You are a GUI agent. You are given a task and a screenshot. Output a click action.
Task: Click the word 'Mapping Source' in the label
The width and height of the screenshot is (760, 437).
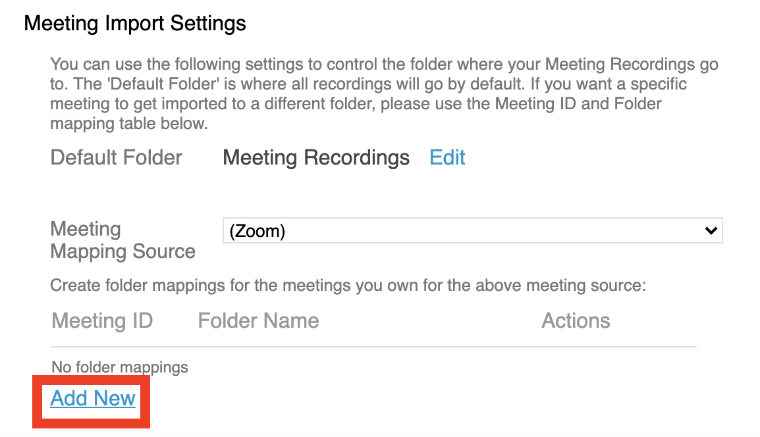(x=122, y=251)
